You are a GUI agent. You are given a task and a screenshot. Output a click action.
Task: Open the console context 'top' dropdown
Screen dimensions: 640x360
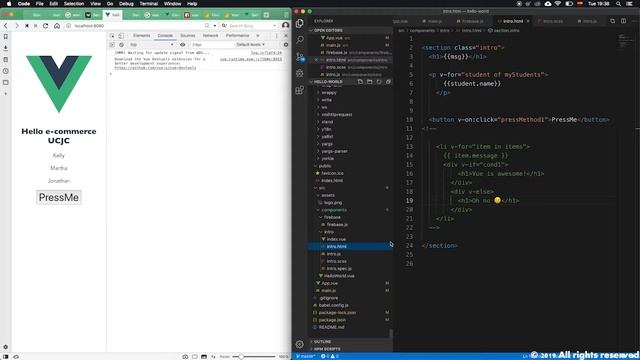pos(151,45)
